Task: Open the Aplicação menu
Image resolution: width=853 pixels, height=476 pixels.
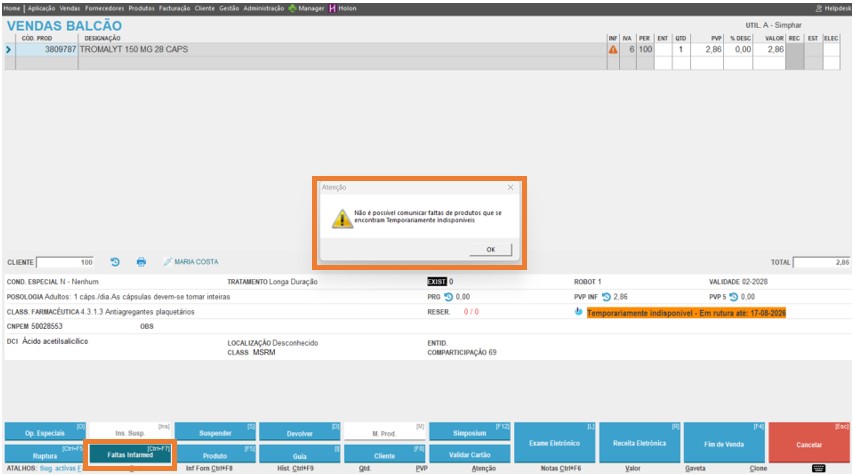Action: click(x=41, y=8)
